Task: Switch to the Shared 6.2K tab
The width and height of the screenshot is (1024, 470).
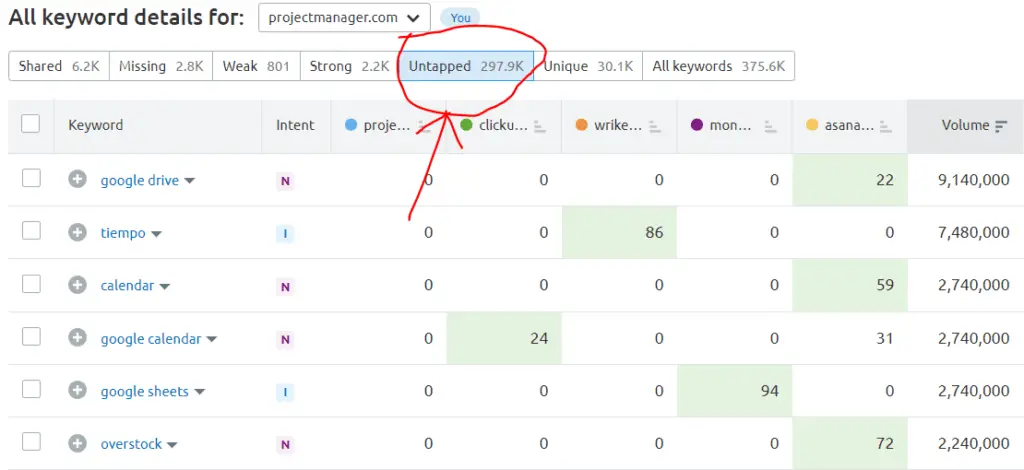Action: (x=59, y=66)
